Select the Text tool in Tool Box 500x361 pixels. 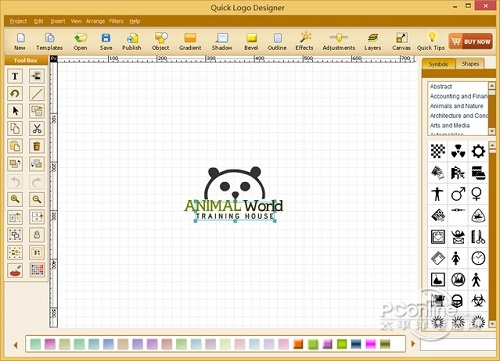coord(15,76)
